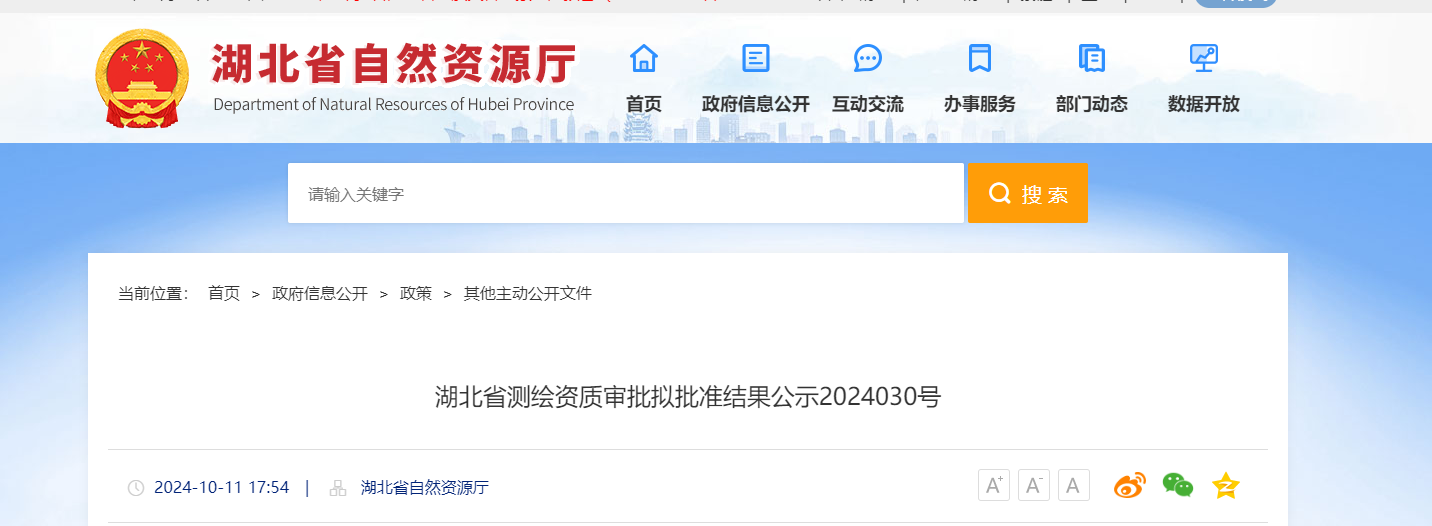Open the 首页 navigation menu item
This screenshot has width=1432, height=526.
[644, 104]
